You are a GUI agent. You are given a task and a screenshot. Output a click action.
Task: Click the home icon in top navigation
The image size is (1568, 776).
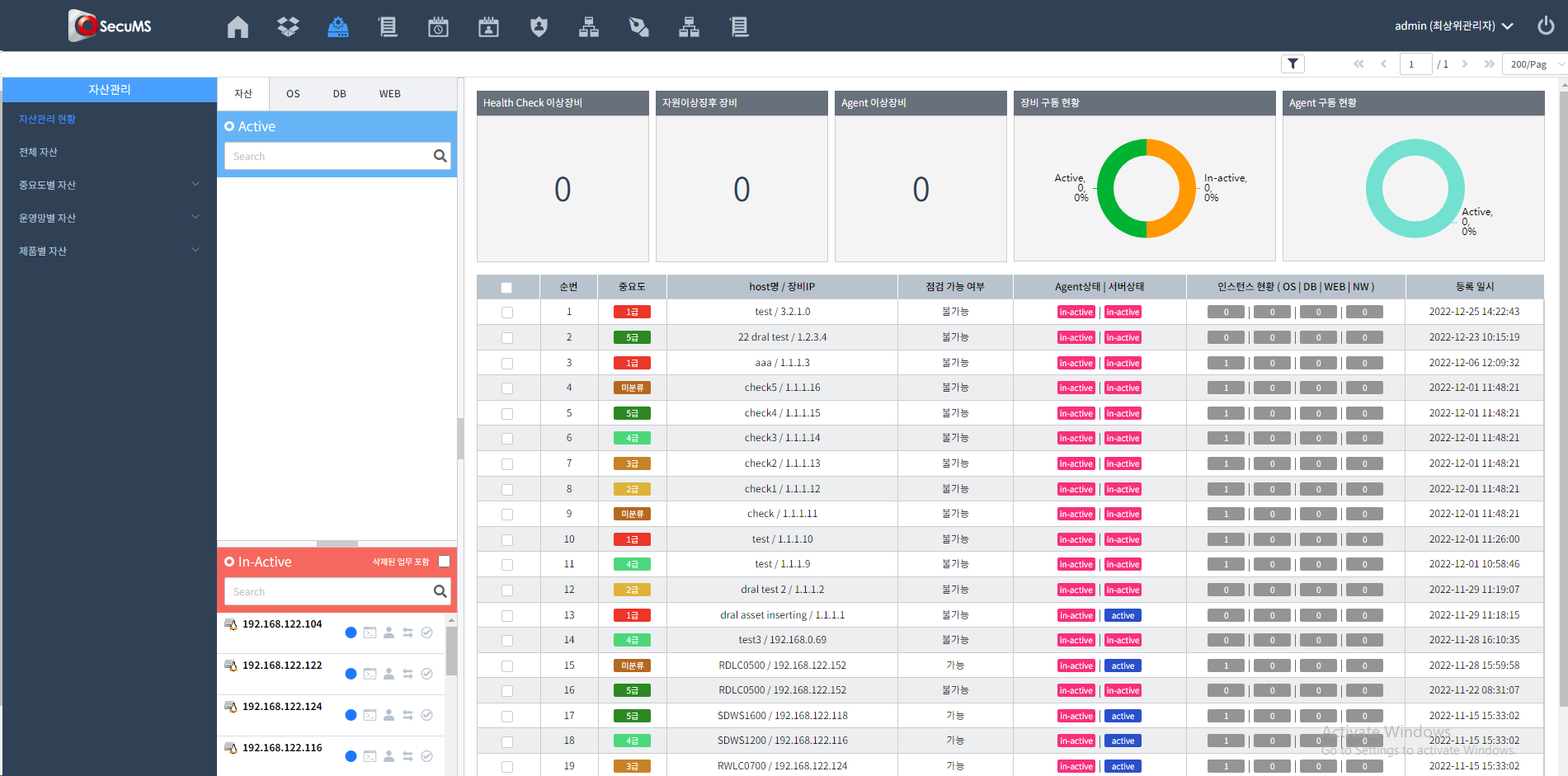click(238, 27)
